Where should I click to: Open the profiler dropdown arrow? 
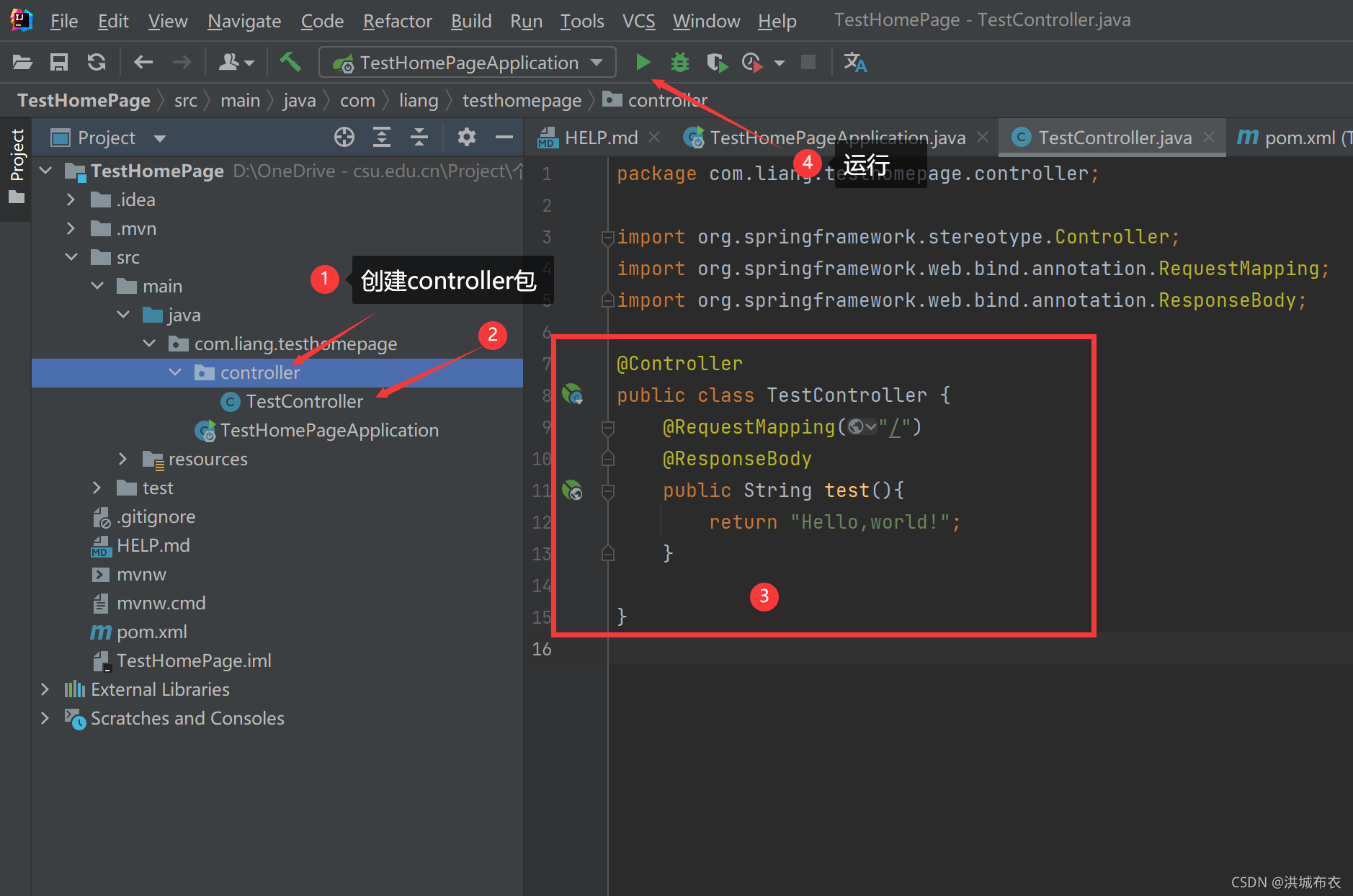coord(780,63)
